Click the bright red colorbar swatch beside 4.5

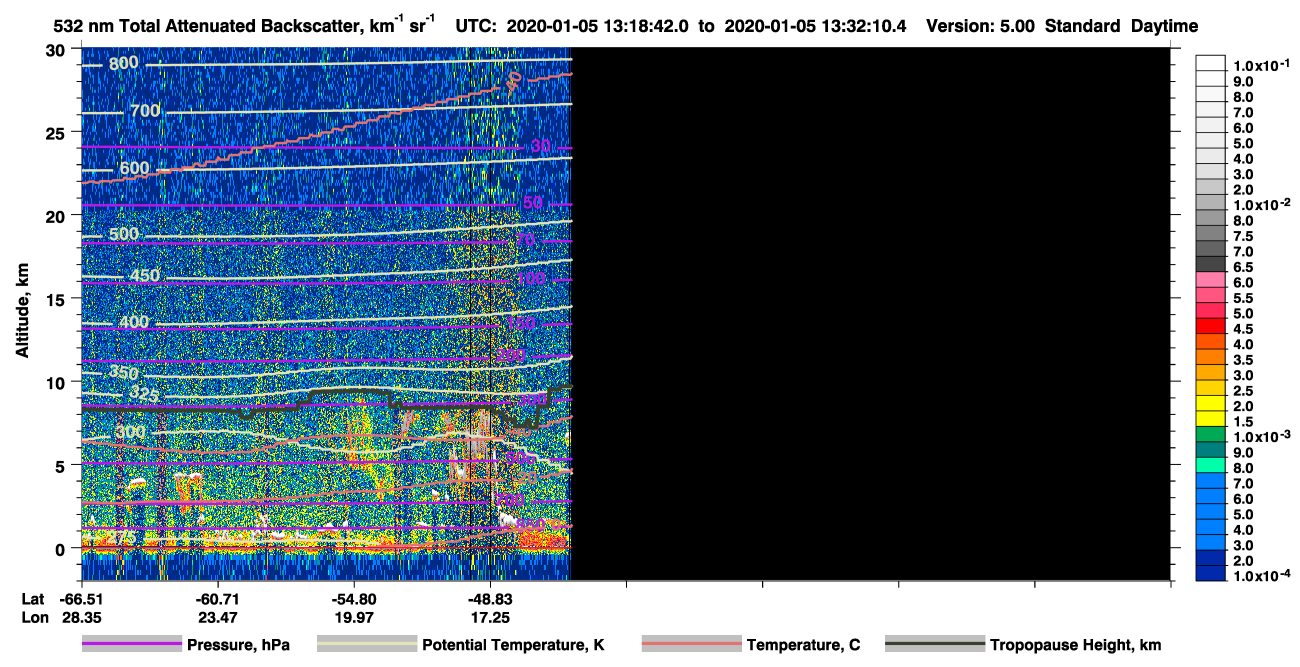[x=1211, y=326]
